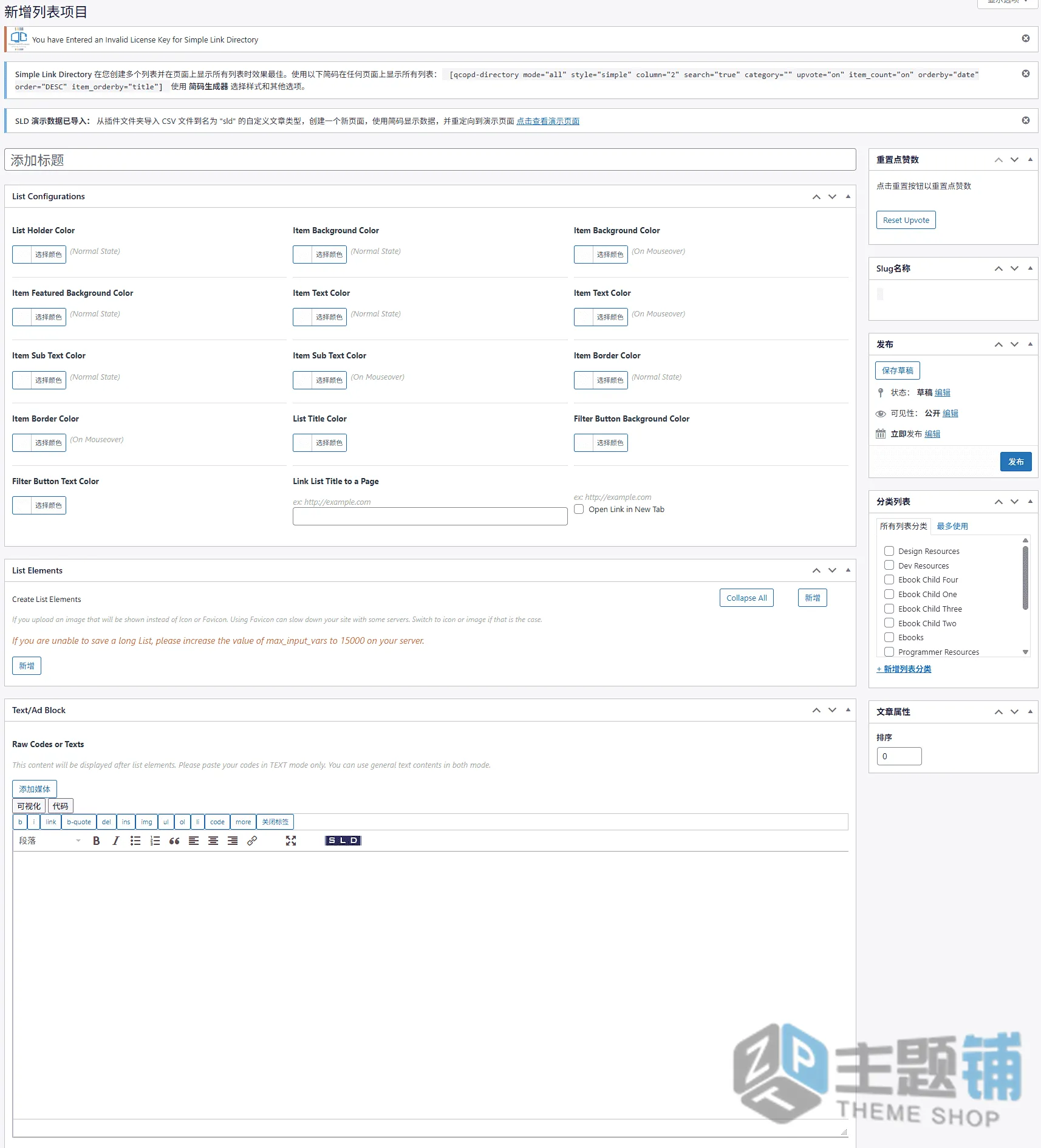Align text right in editor

point(233,841)
